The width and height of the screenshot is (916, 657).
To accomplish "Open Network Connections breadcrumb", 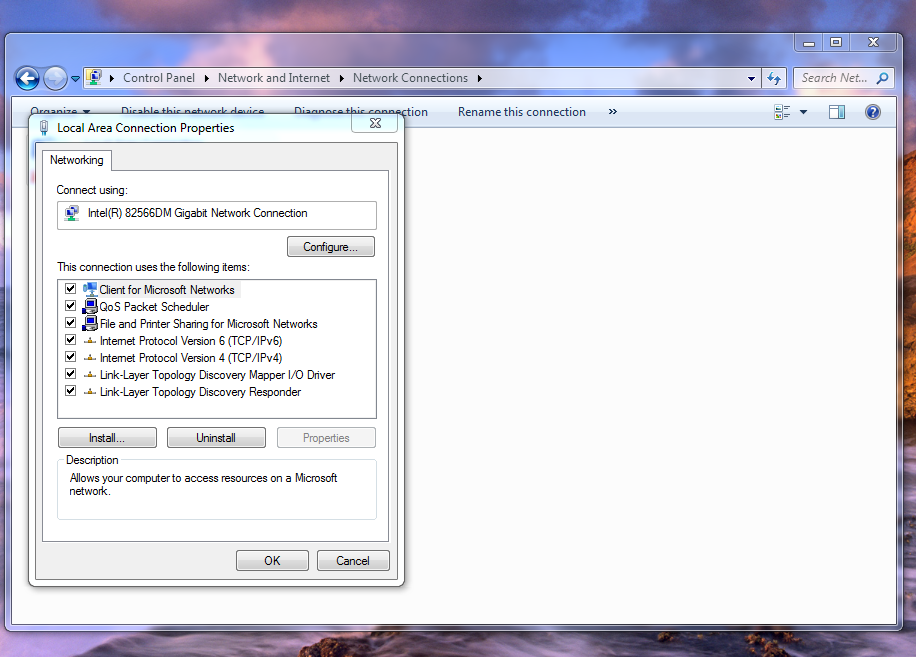I will click(410, 78).
